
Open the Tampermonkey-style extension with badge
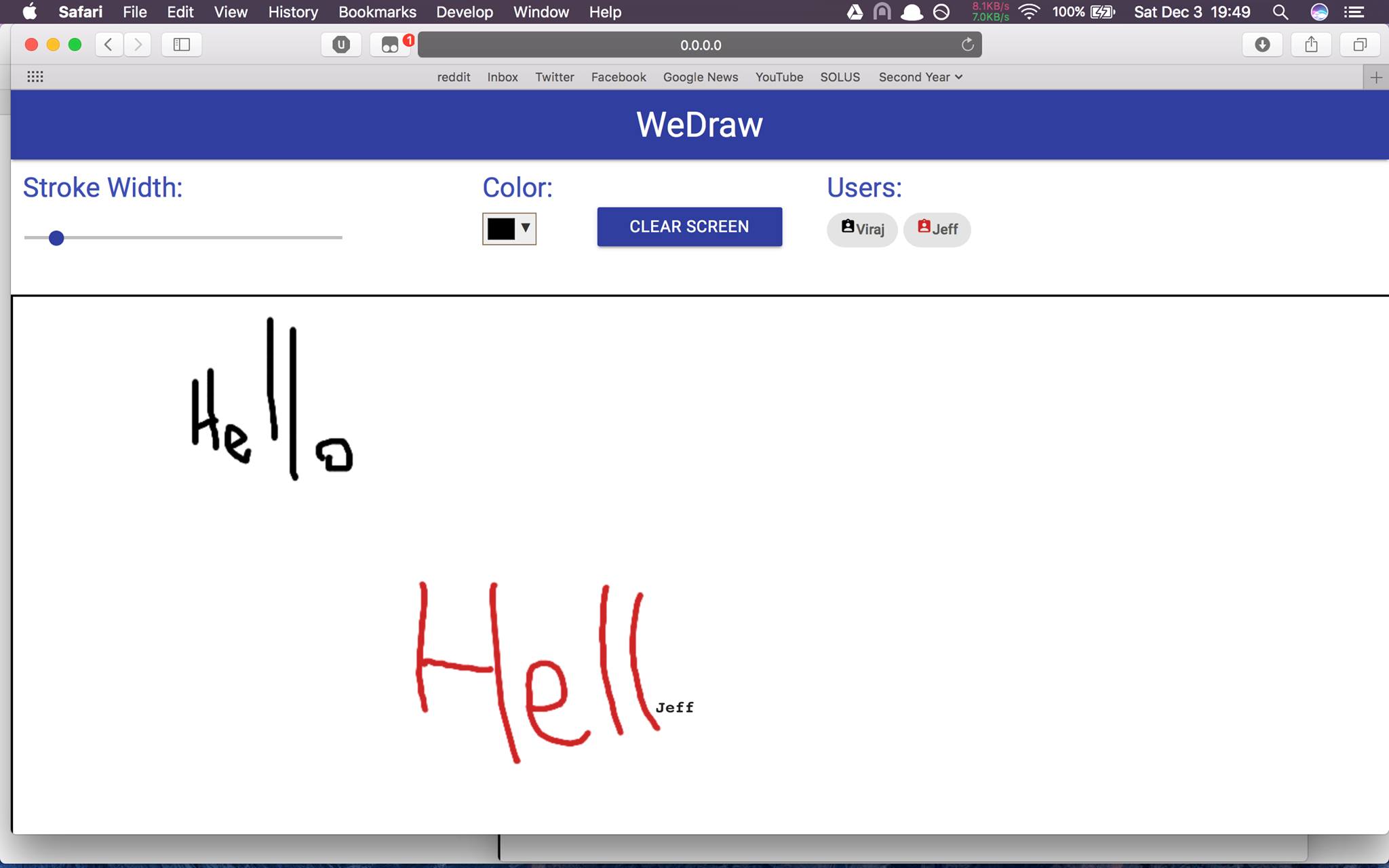[390, 45]
